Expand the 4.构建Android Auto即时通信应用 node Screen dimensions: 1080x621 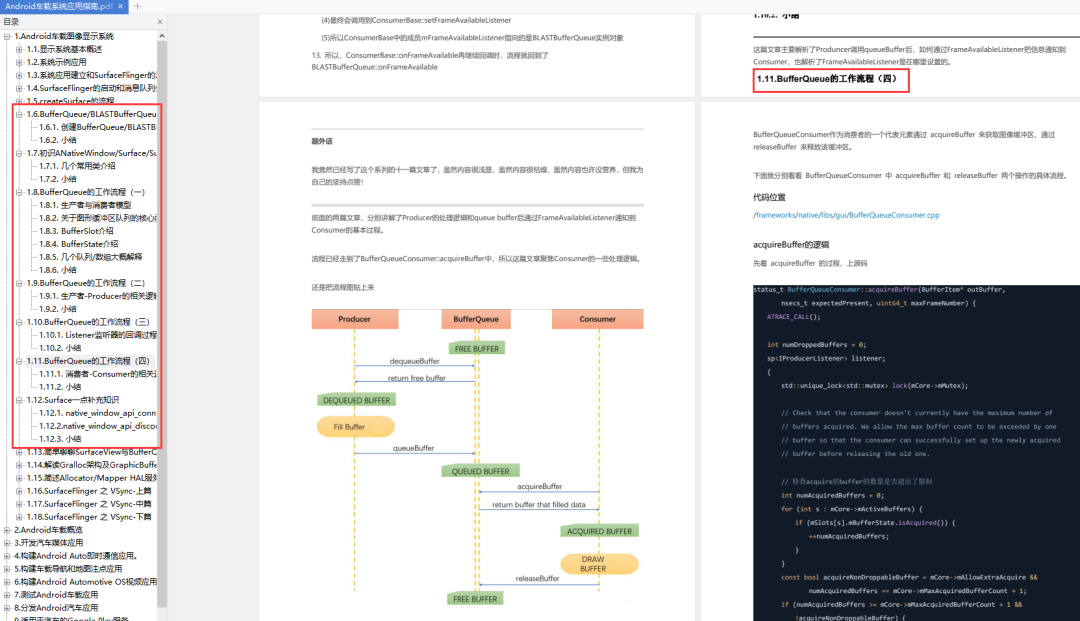point(7,556)
